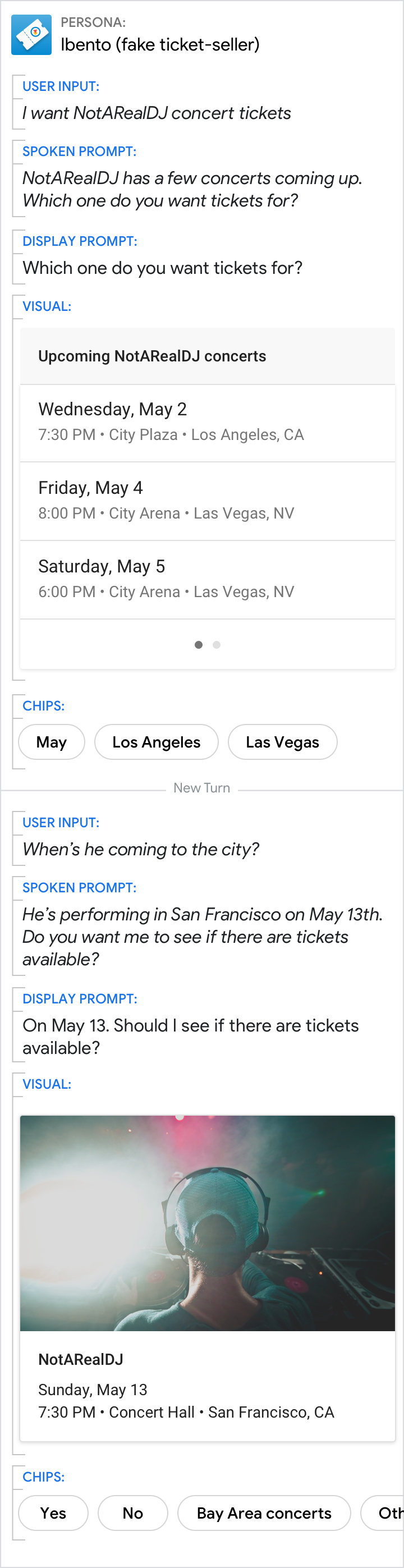Image resolution: width=404 pixels, height=1568 pixels.
Task: Pick the Saturday, May 5 concert
Action: coord(207,580)
